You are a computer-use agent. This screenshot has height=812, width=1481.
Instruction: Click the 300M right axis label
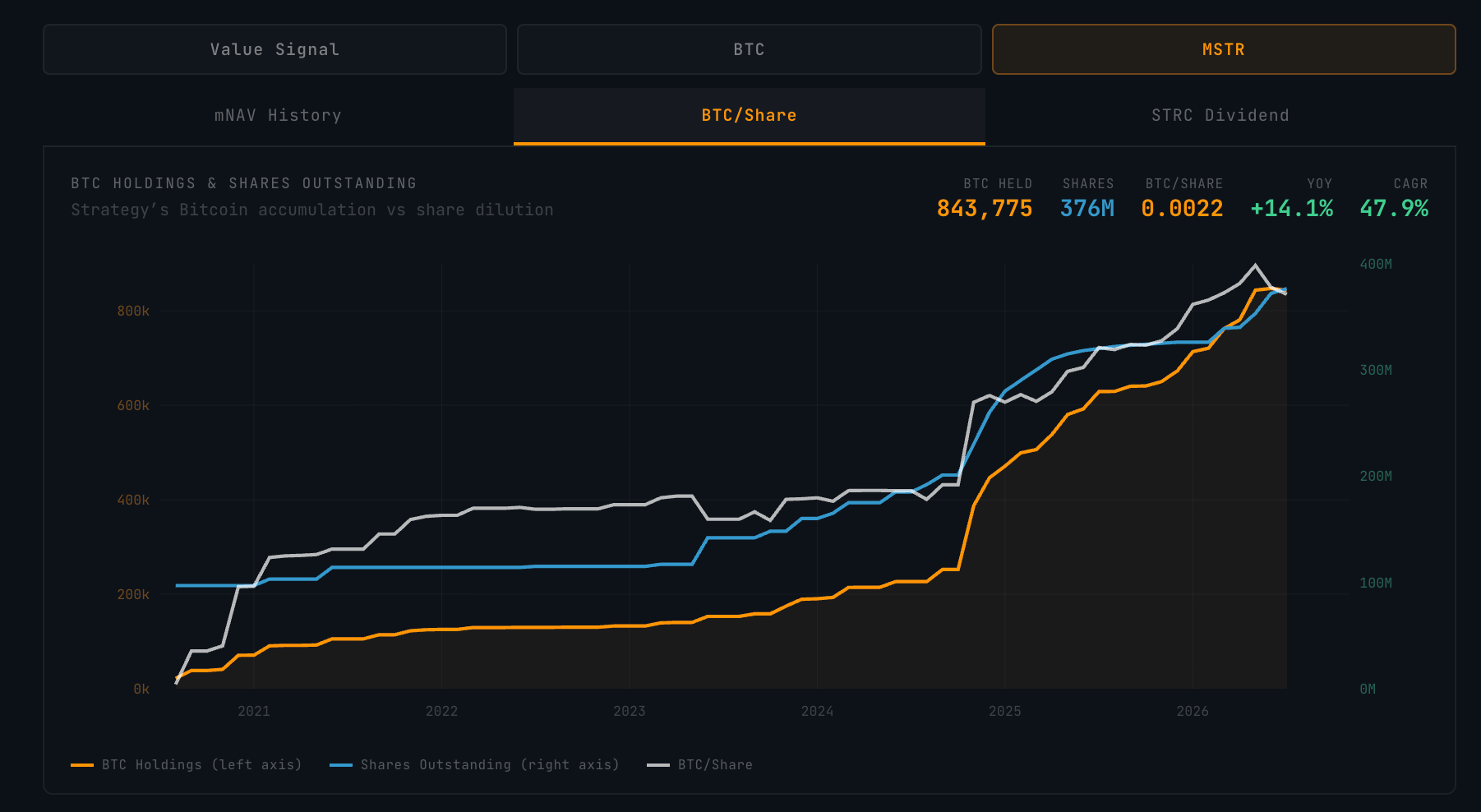pos(1376,370)
